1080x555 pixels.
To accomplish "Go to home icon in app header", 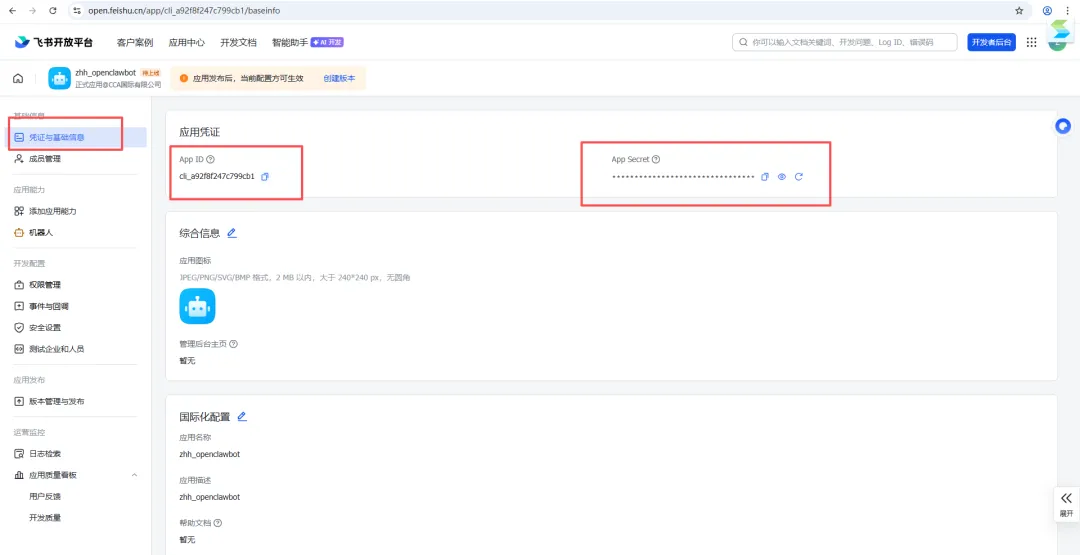I will (19, 78).
